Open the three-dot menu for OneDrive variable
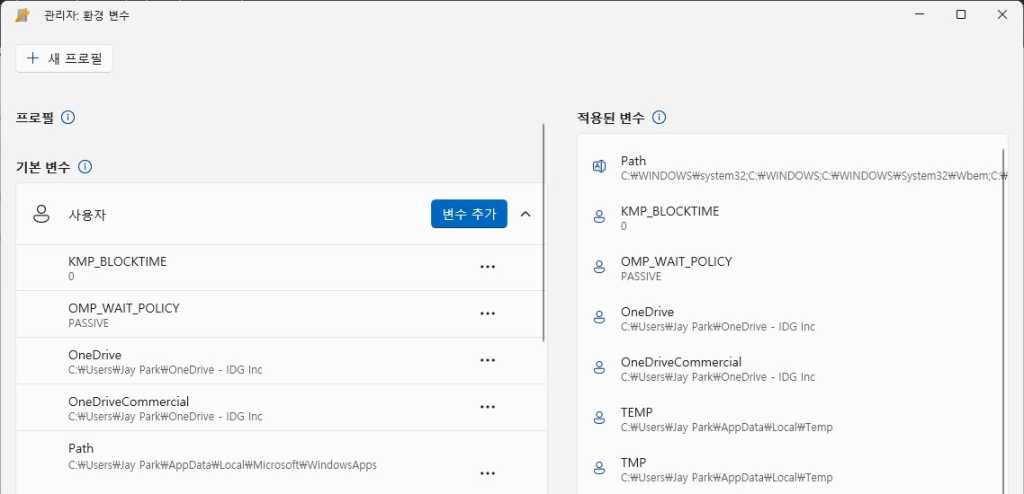This screenshot has width=1024, height=494. [x=488, y=360]
